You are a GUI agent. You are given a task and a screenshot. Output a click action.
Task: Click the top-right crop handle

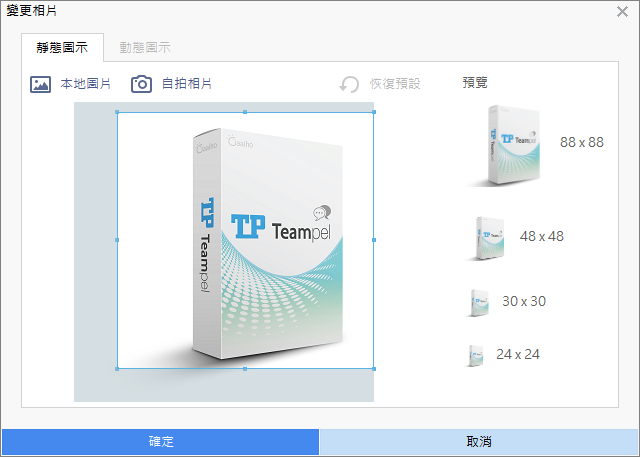pyautogui.click(x=374, y=112)
